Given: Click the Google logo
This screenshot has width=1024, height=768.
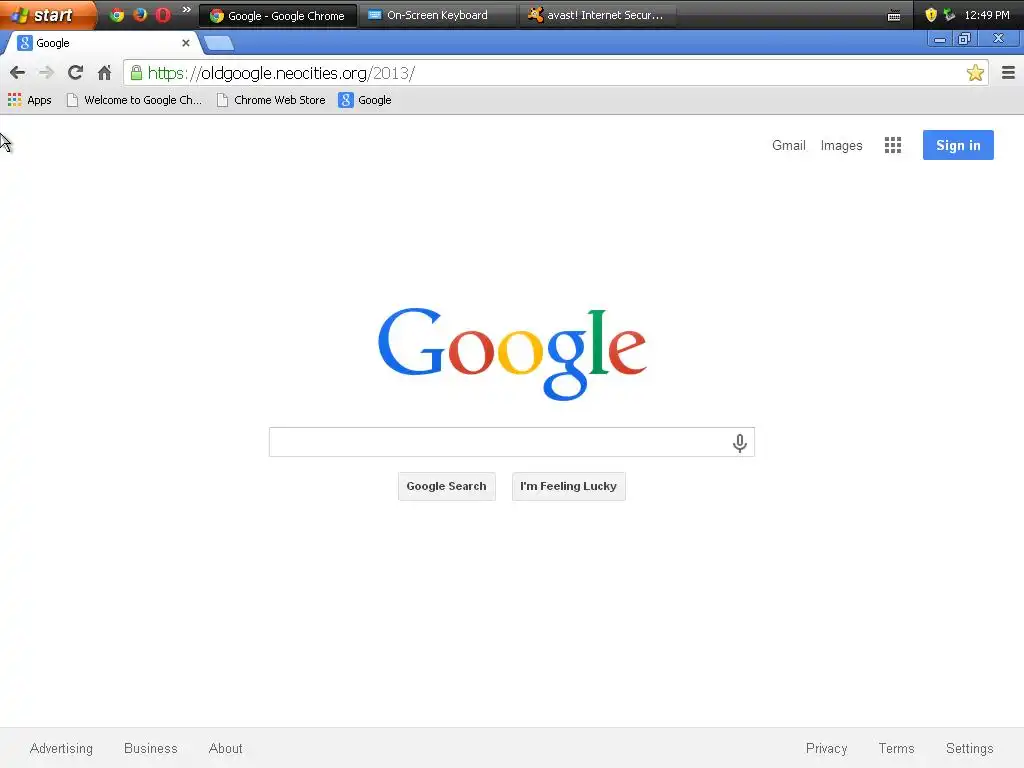Looking at the screenshot, I should tap(512, 353).
